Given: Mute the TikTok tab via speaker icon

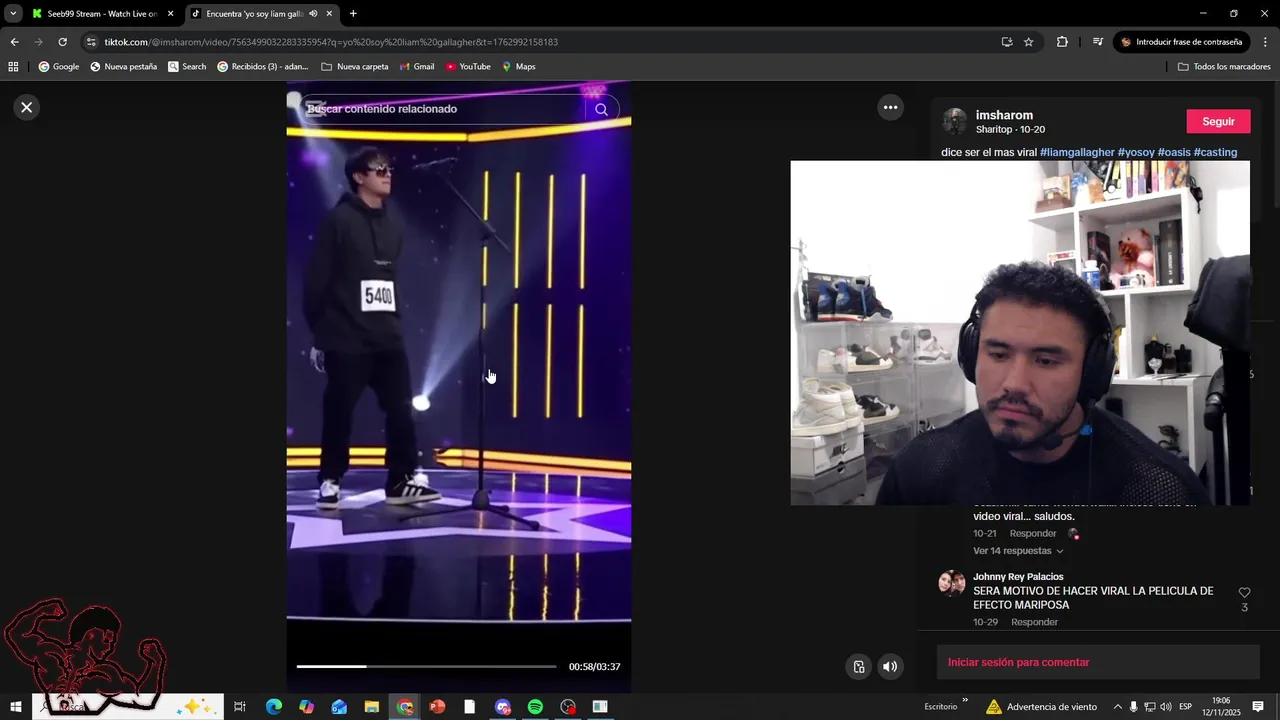Looking at the screenshot, I should pyautogui.click(x=313, y=14).
